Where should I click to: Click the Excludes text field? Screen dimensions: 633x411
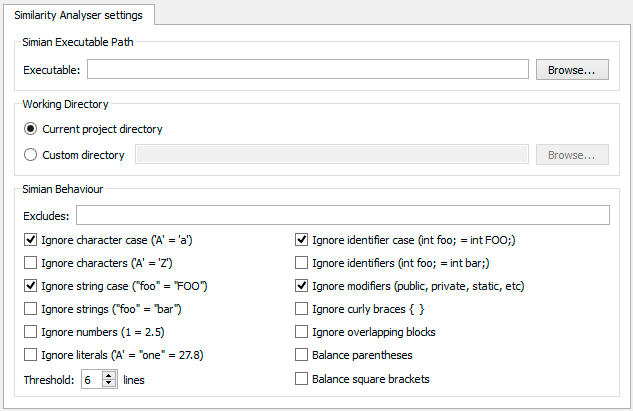[x=342, y=215]
